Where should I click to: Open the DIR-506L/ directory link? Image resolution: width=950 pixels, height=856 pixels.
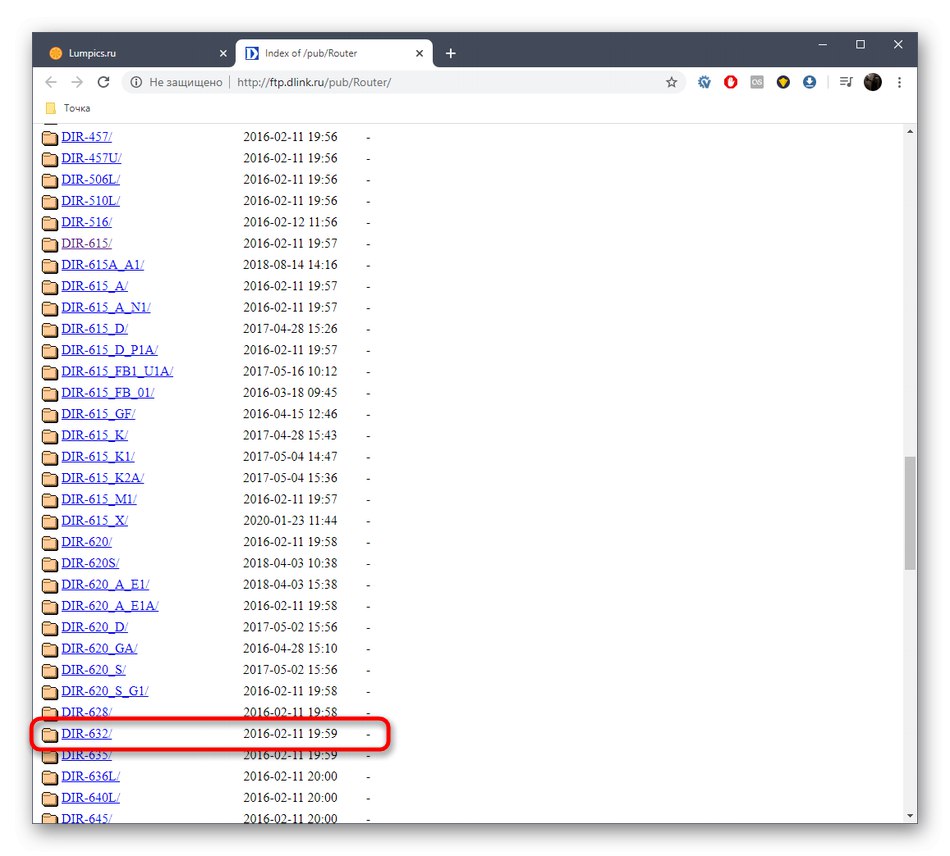[x=90, y=179]
